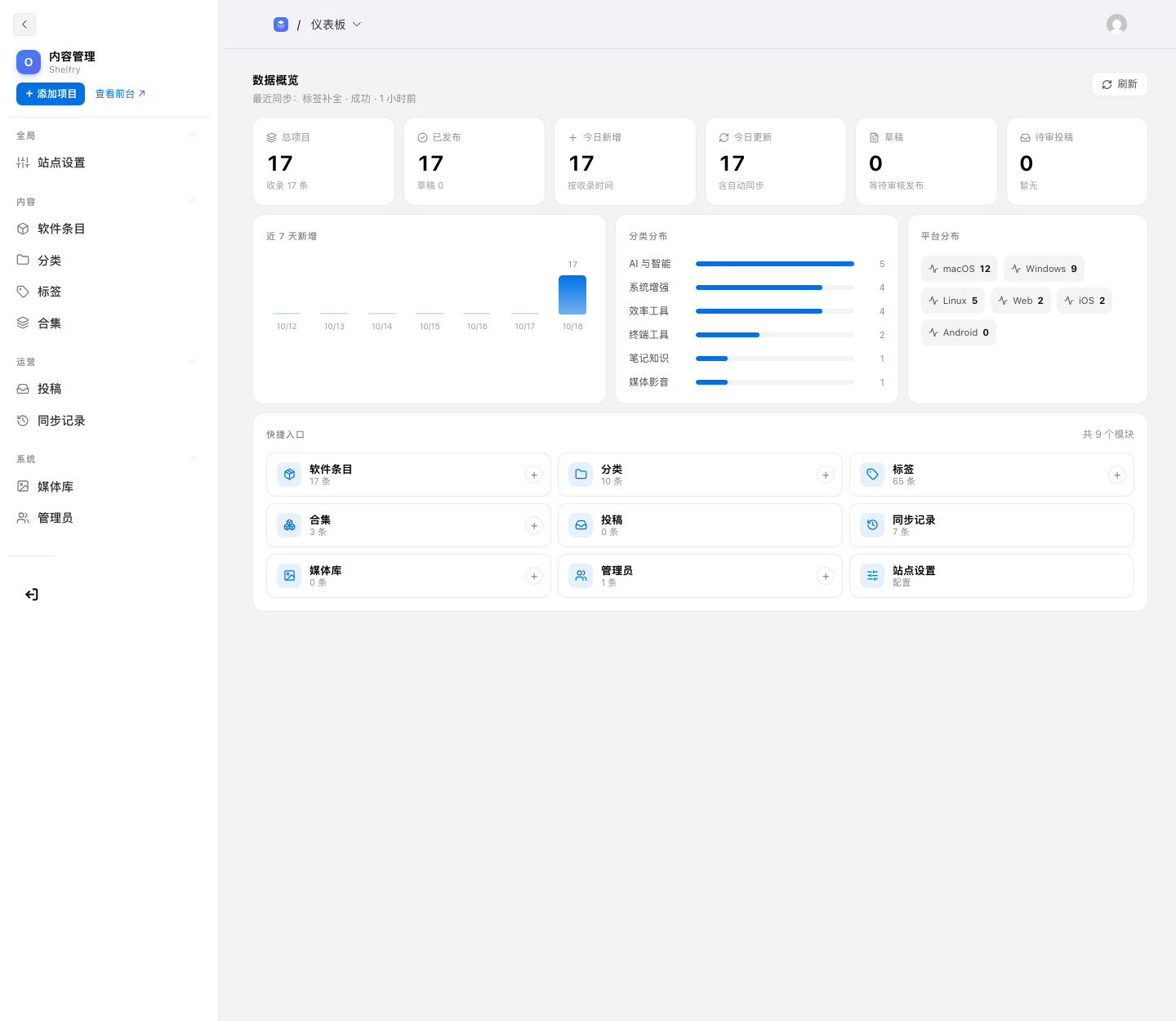Viewport: 1176px width, 1021px height.
Task: Add to 媒体库 via plus icon
Action: pos(534,576)
